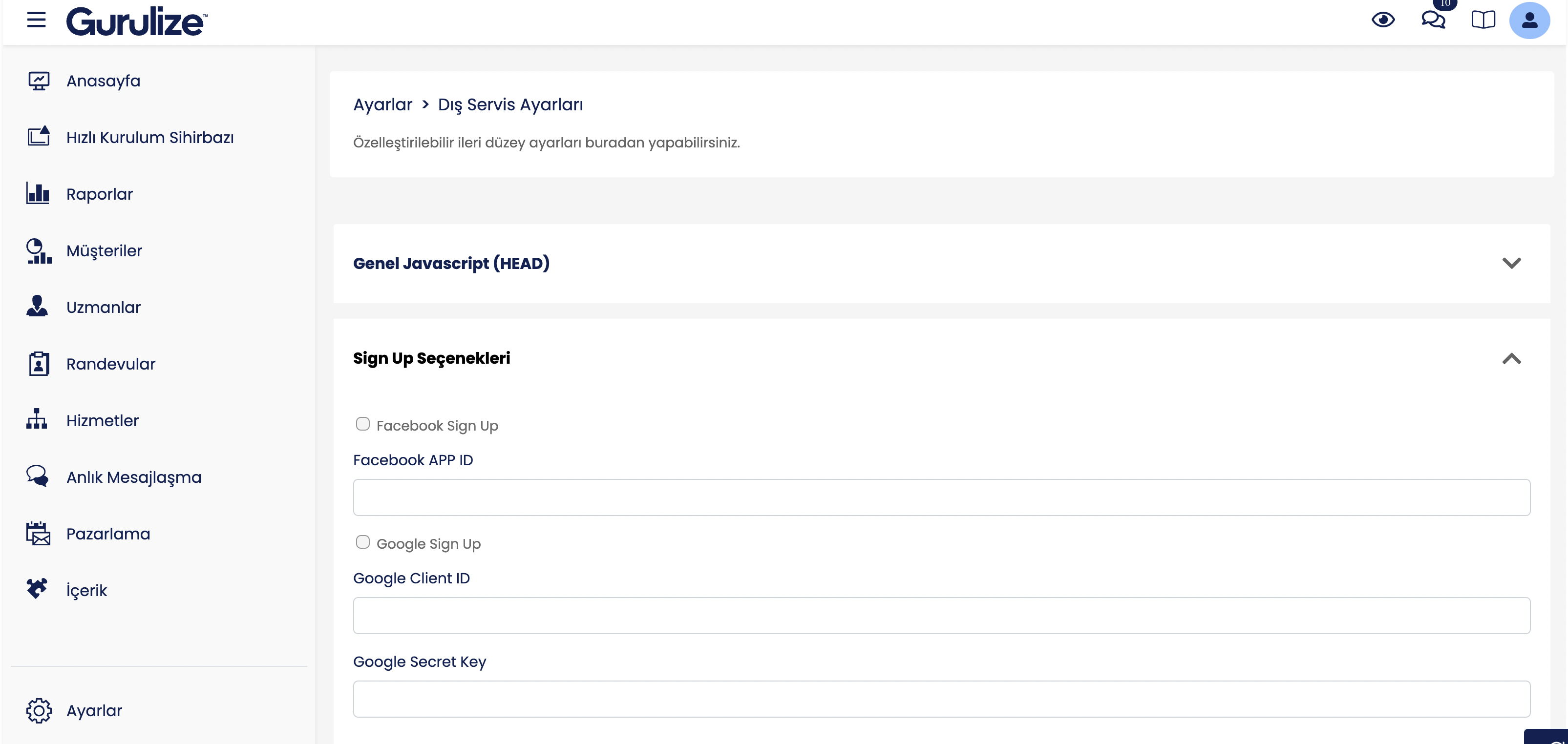Open the chat messages icon
Screen dimensions: 1568x744
pyautogui.click(x=1434, y=20)
